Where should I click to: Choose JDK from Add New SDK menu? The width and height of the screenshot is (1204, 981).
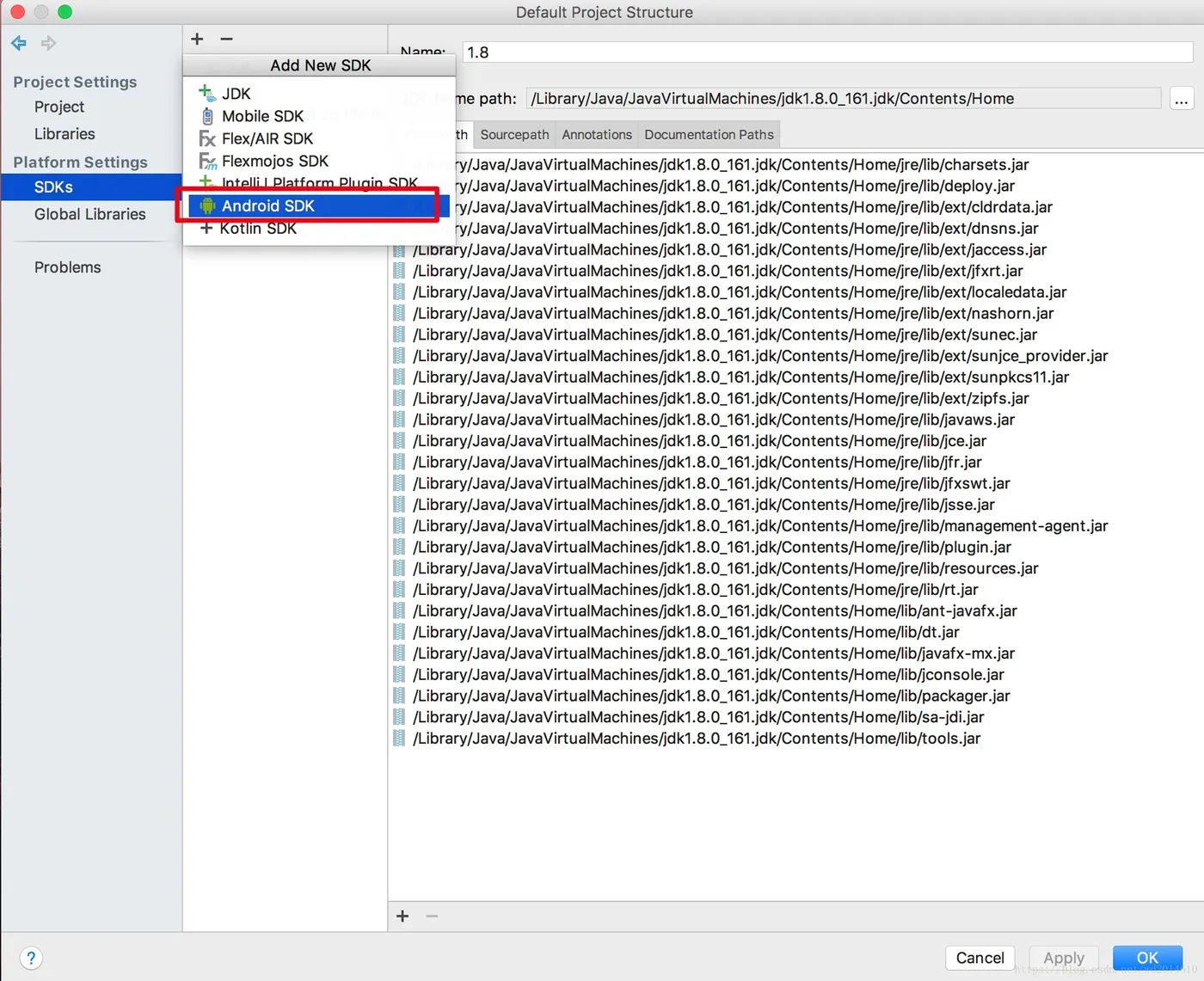click(319, 93)
